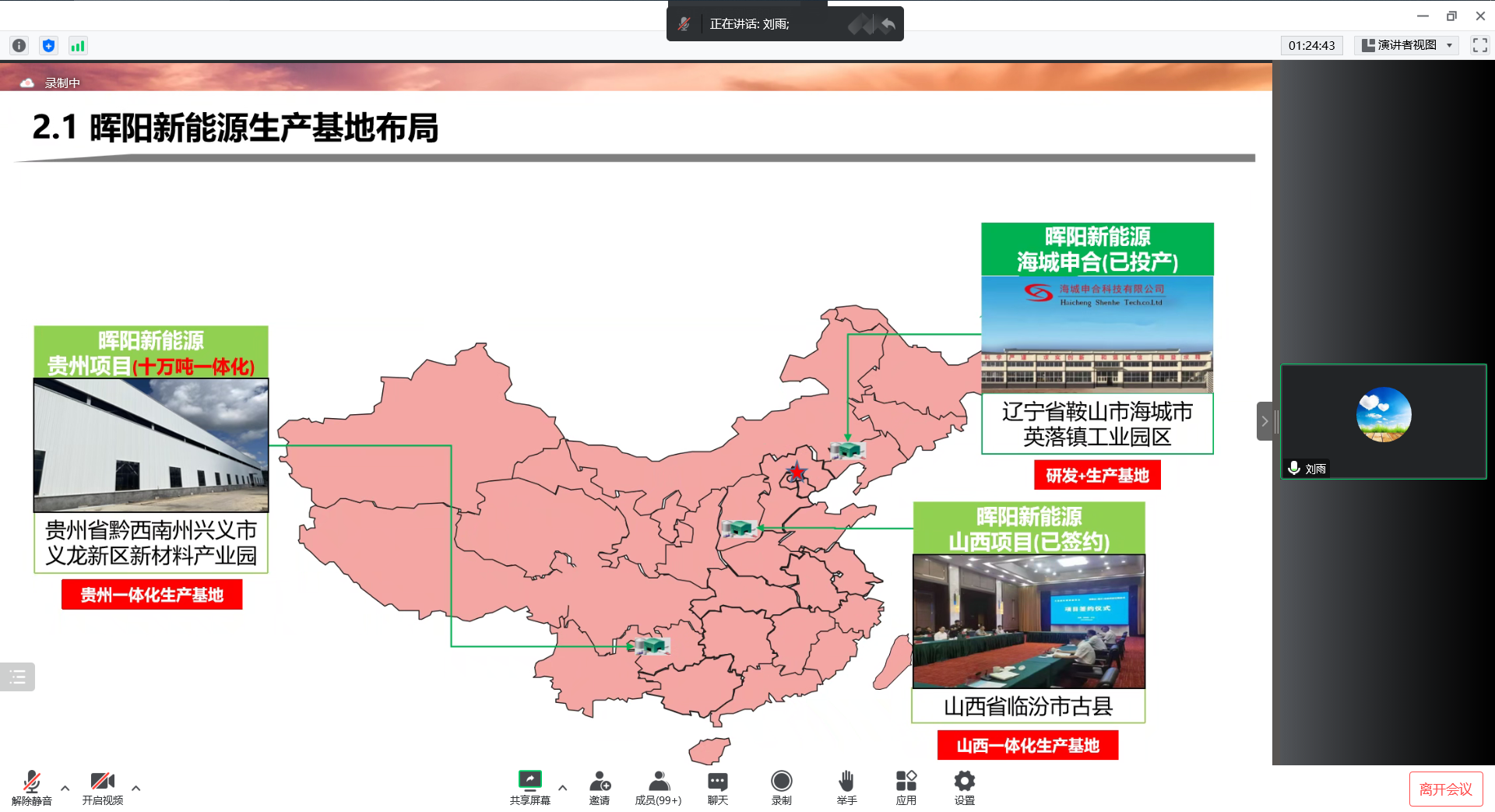The image size is (1495, 812).
Task: Click the 录制 record button
Action: click(782, 788)
